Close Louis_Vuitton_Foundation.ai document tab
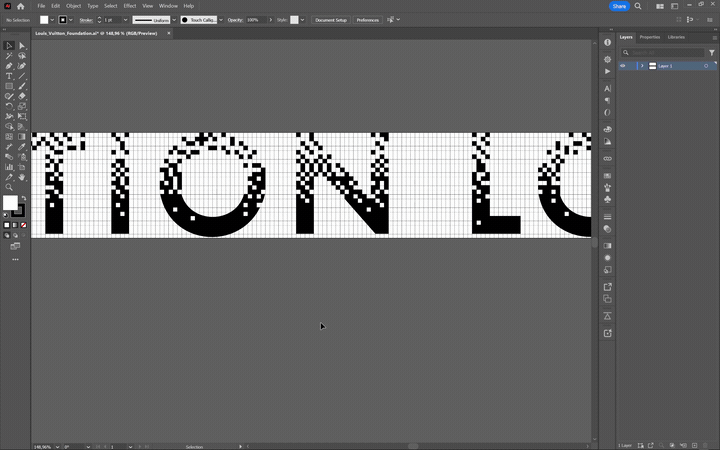The image size is (720, 450). 169,33
